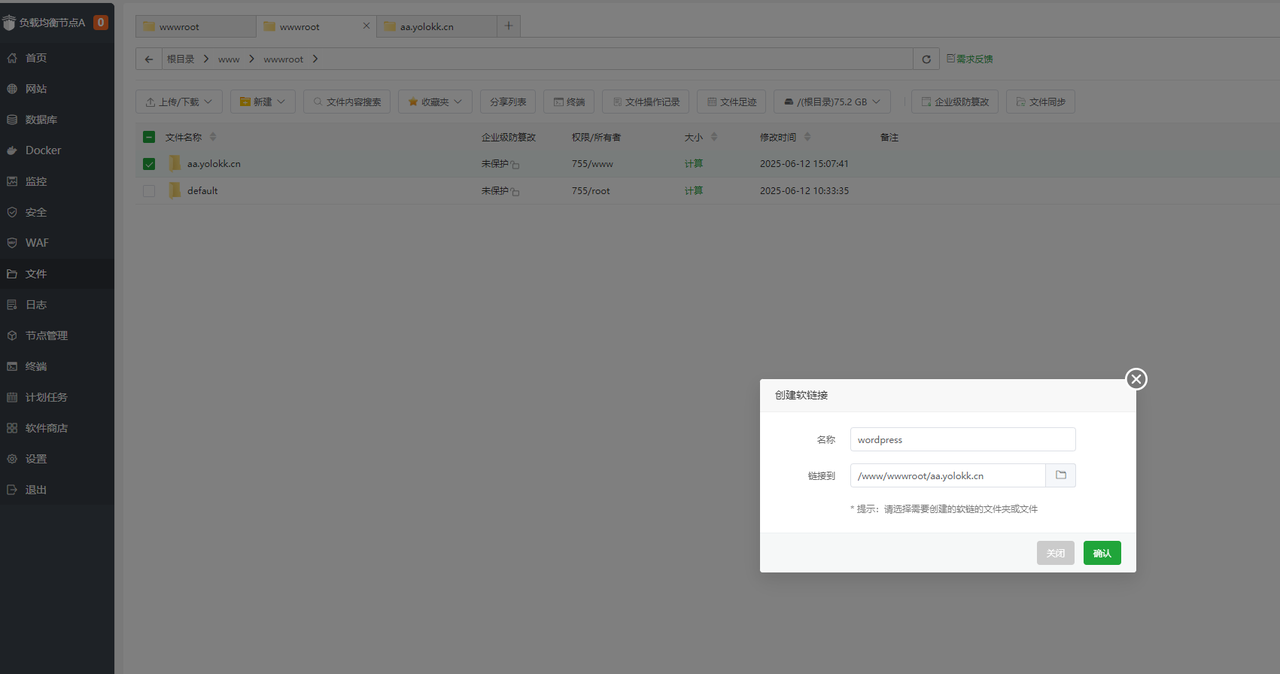Image resolution: width=1280 pixels, height=674 pixels.
Task: Click the wordpress name input field
Action: point(962,439)
